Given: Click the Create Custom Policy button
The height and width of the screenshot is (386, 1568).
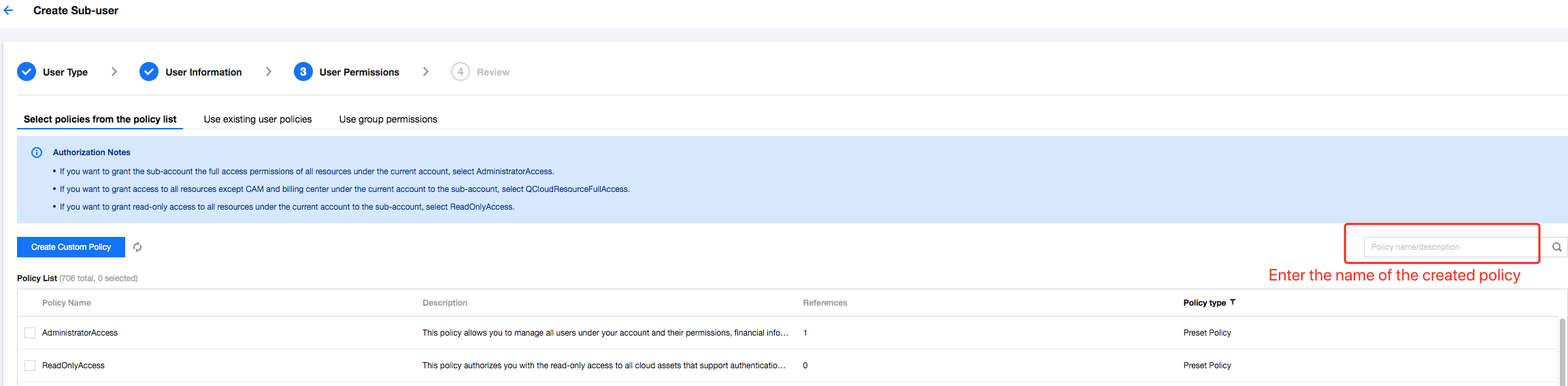Looking at the screenshot, I should (71, 247).
